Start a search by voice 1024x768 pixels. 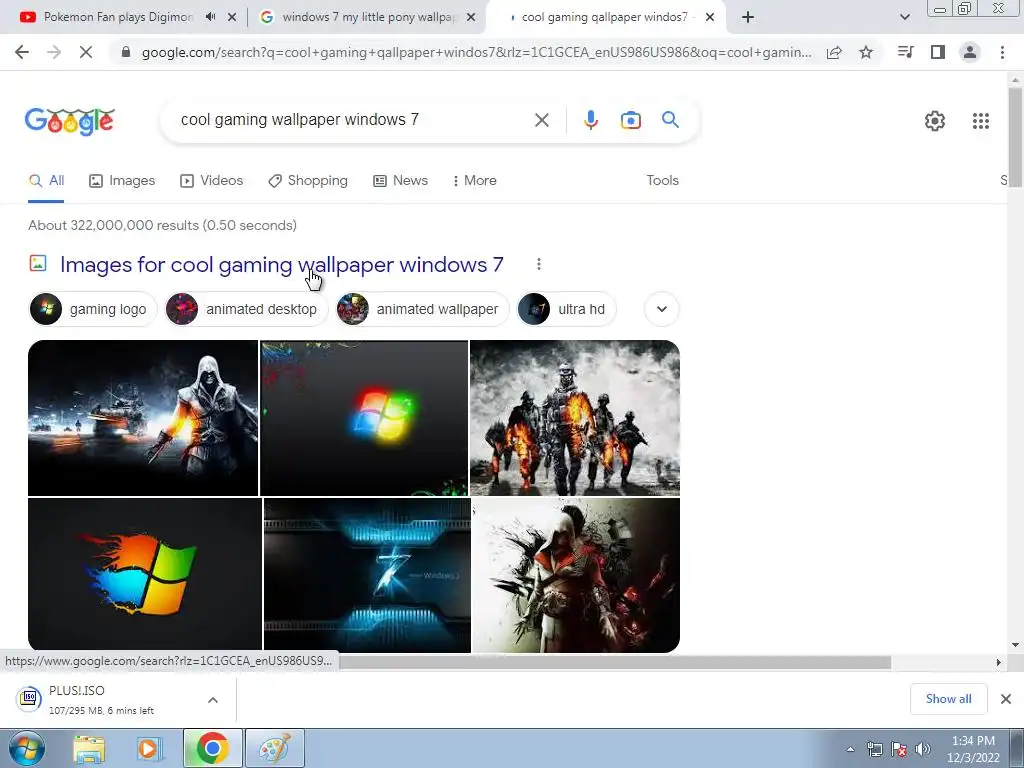[591, 120]
